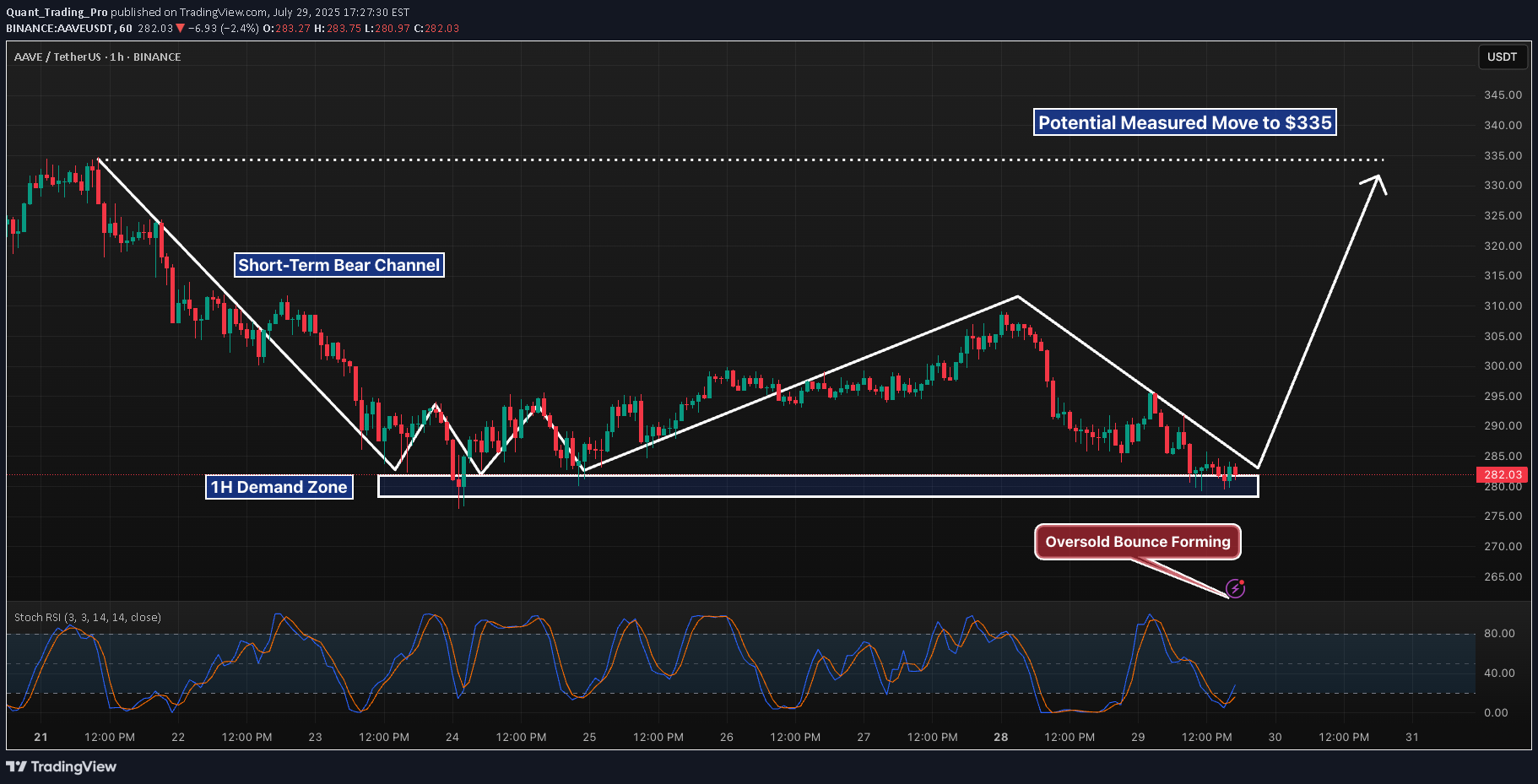Click the TradingView logo
The height and width of the screenshot is (784, 1538).
pos(61,766)
